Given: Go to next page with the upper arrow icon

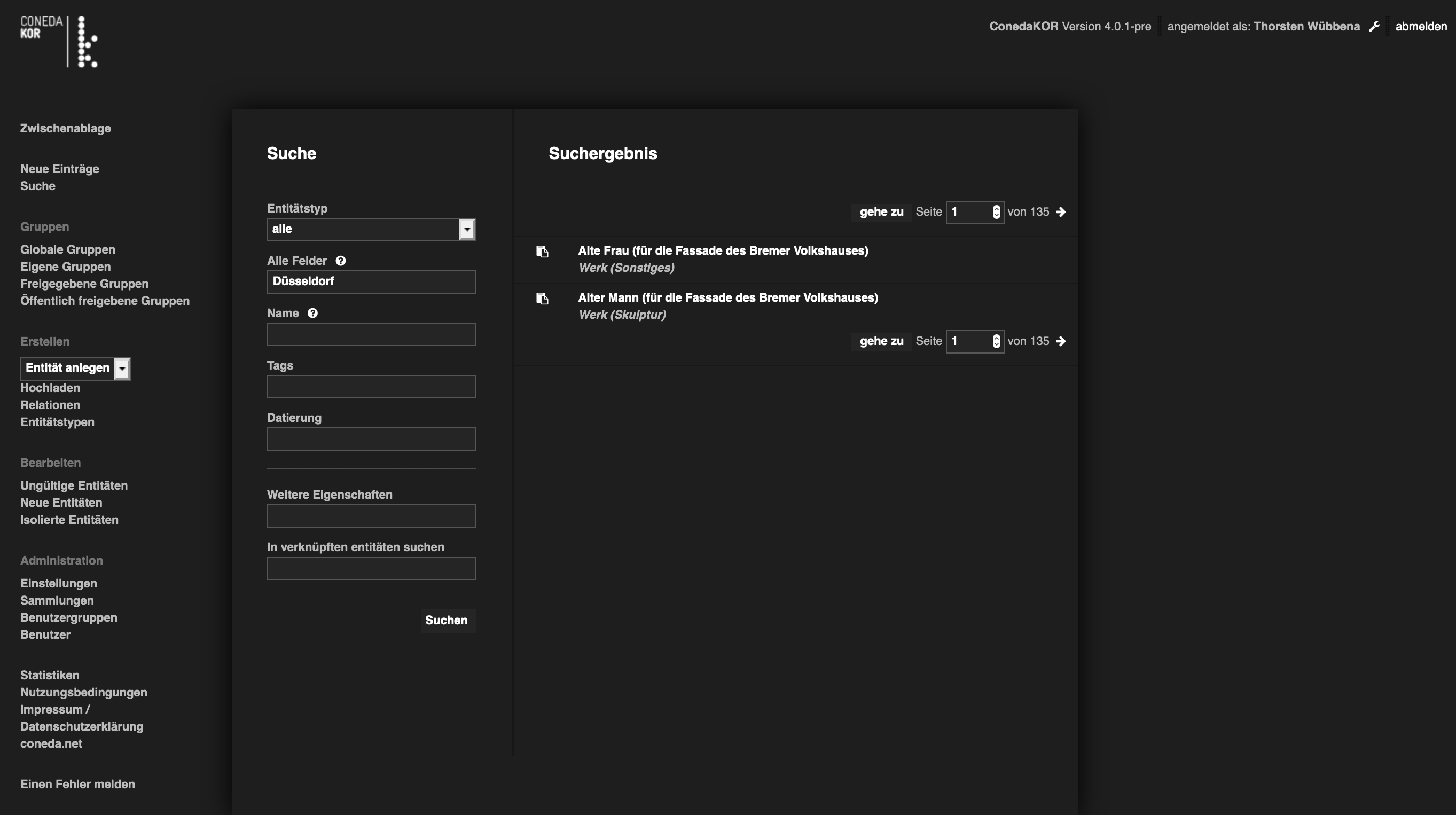Looking at the screenshot, I should [1061, 212].
